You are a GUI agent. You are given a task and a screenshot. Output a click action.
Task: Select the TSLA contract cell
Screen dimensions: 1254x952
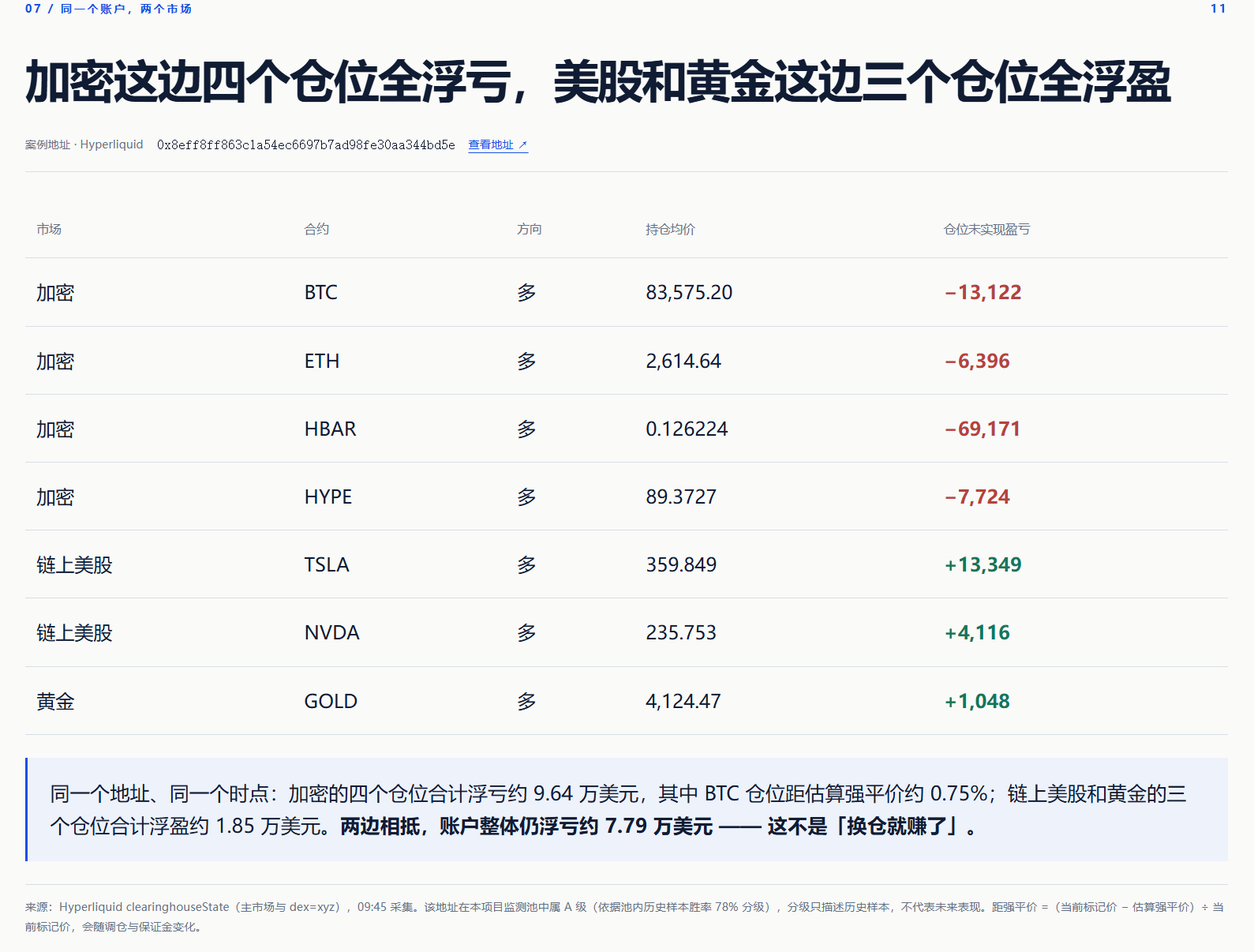coord(327,564)
